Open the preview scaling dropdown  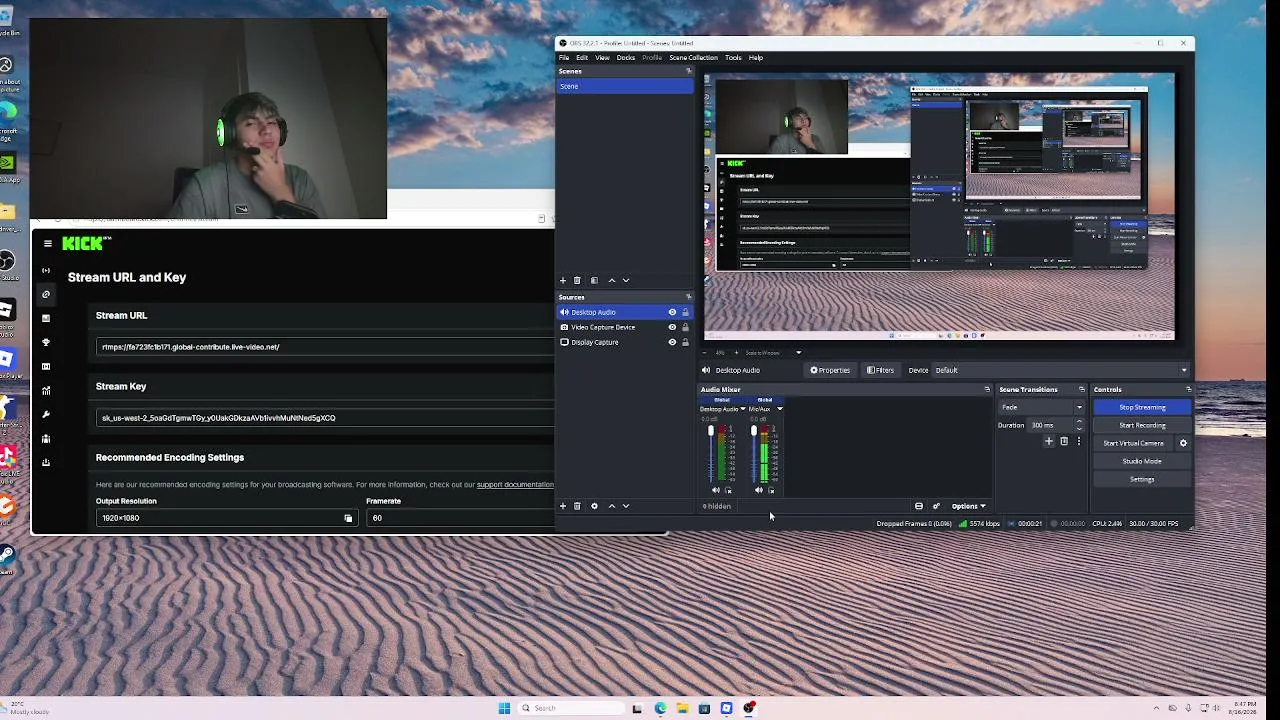(x=798, y=352)
